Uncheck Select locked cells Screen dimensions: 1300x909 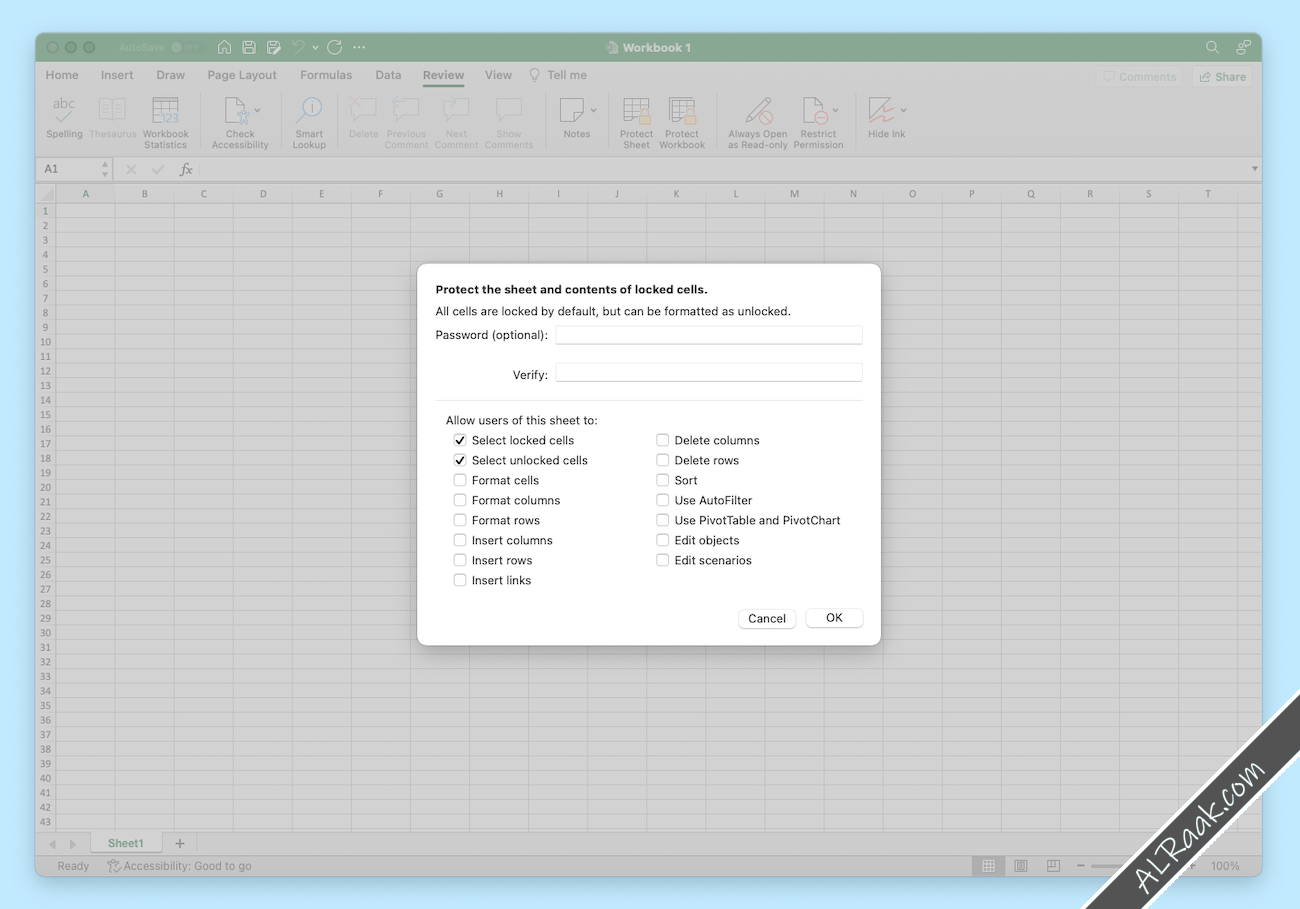[460, 440]
